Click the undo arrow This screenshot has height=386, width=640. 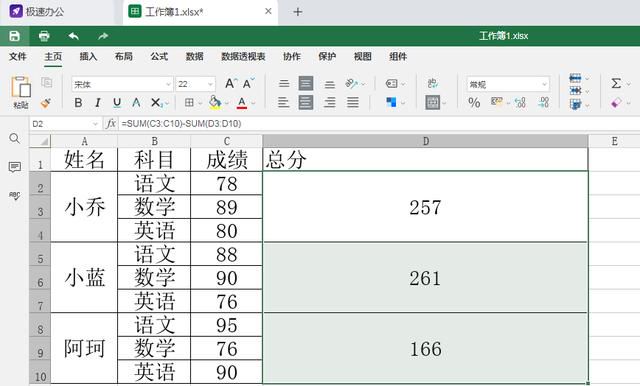click(73, 36)
